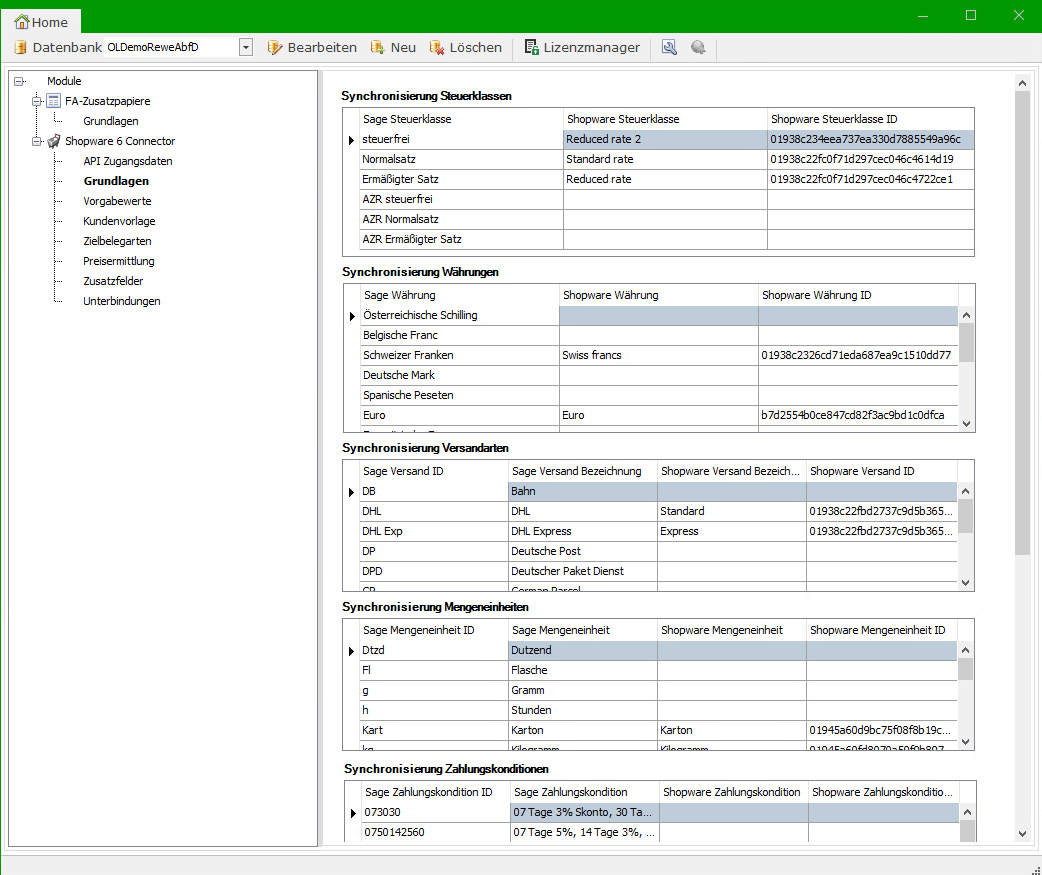
Task: Switch to the Home tab
Action: tap(41, 22)
